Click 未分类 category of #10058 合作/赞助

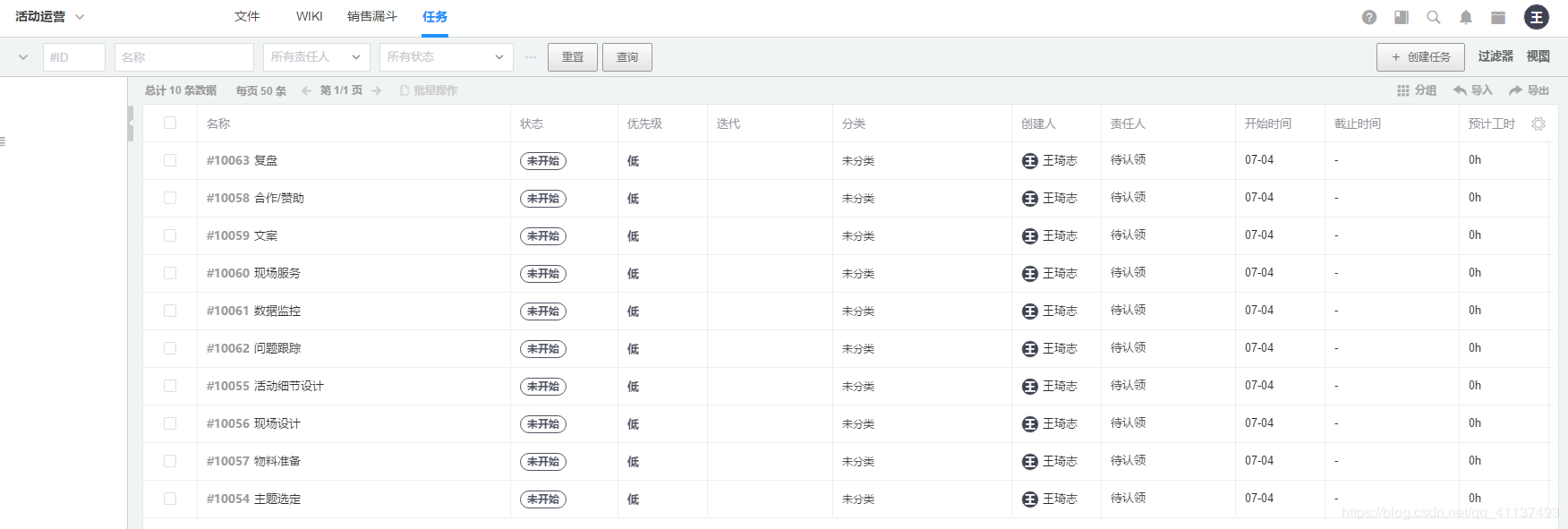pos(858,199)
